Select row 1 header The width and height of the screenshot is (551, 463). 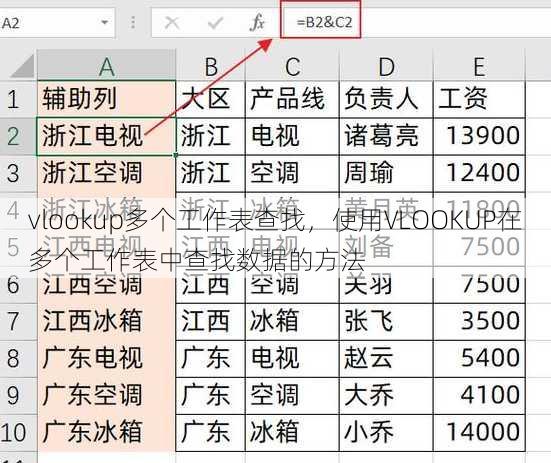coord(18,99)
